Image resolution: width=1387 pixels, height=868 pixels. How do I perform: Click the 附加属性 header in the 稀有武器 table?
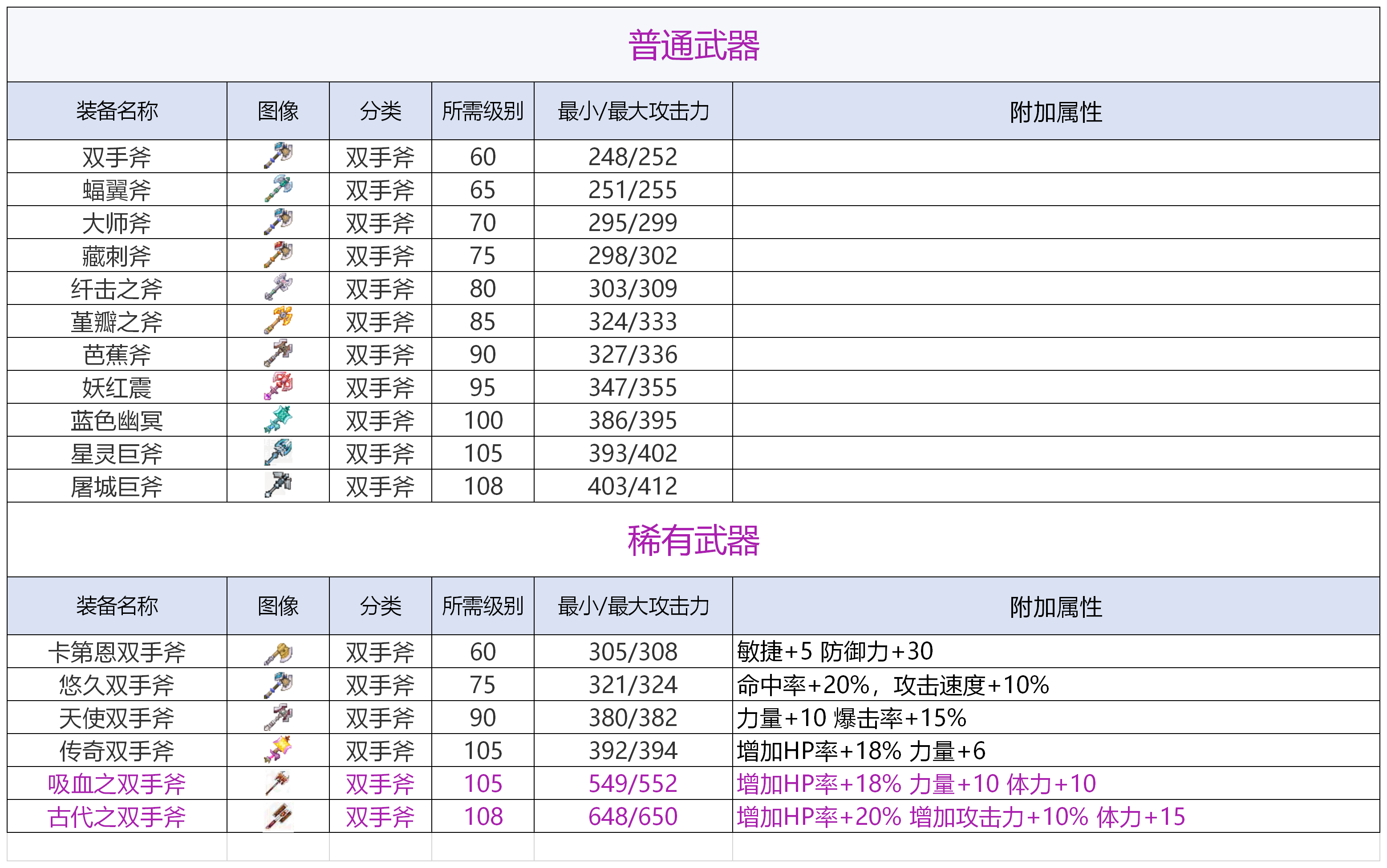(1055, 606)
